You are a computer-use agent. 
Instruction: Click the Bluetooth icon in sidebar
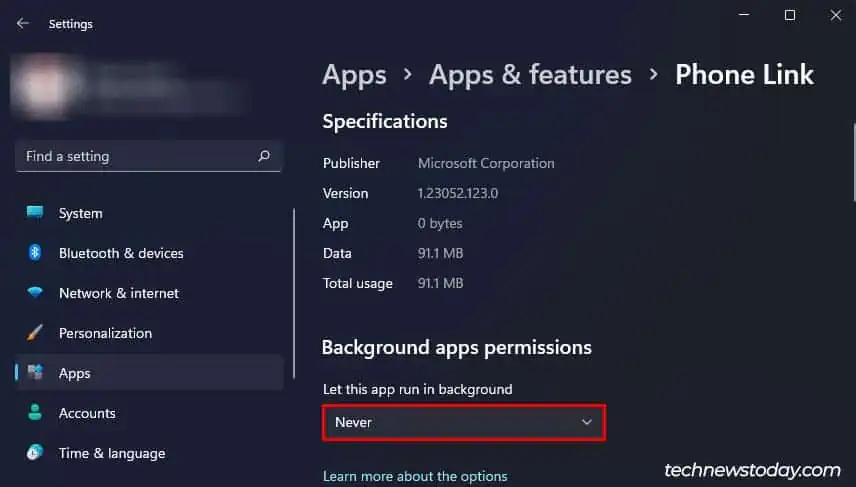[35, 252]
